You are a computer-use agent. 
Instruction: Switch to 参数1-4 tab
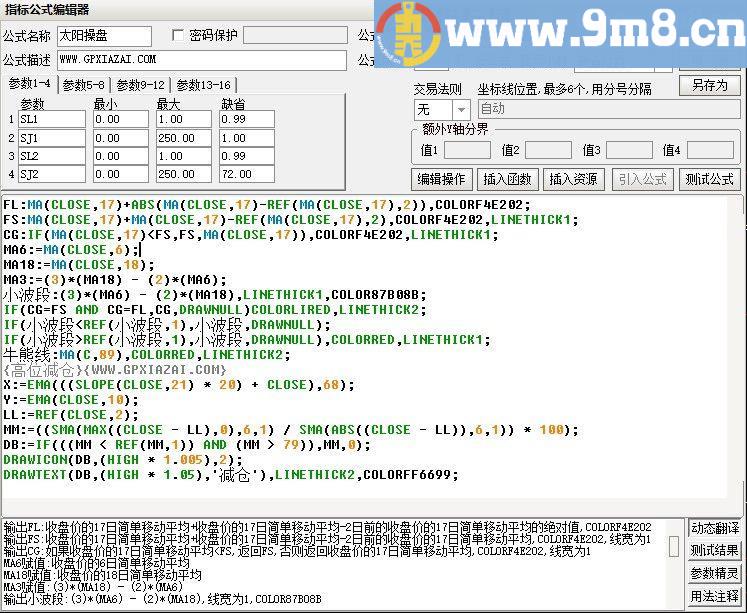coord(30,84)
